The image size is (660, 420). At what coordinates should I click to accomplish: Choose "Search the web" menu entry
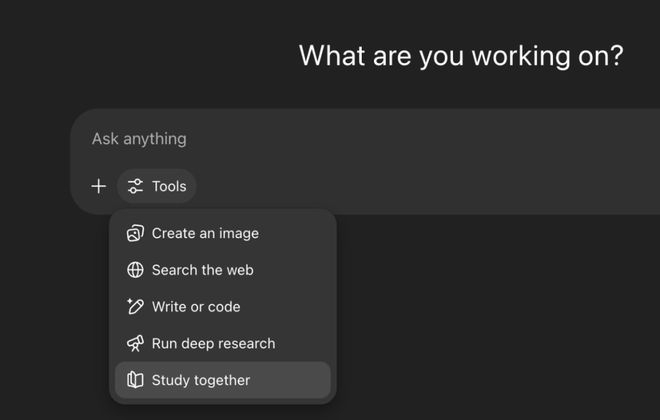tap(202, 270)
